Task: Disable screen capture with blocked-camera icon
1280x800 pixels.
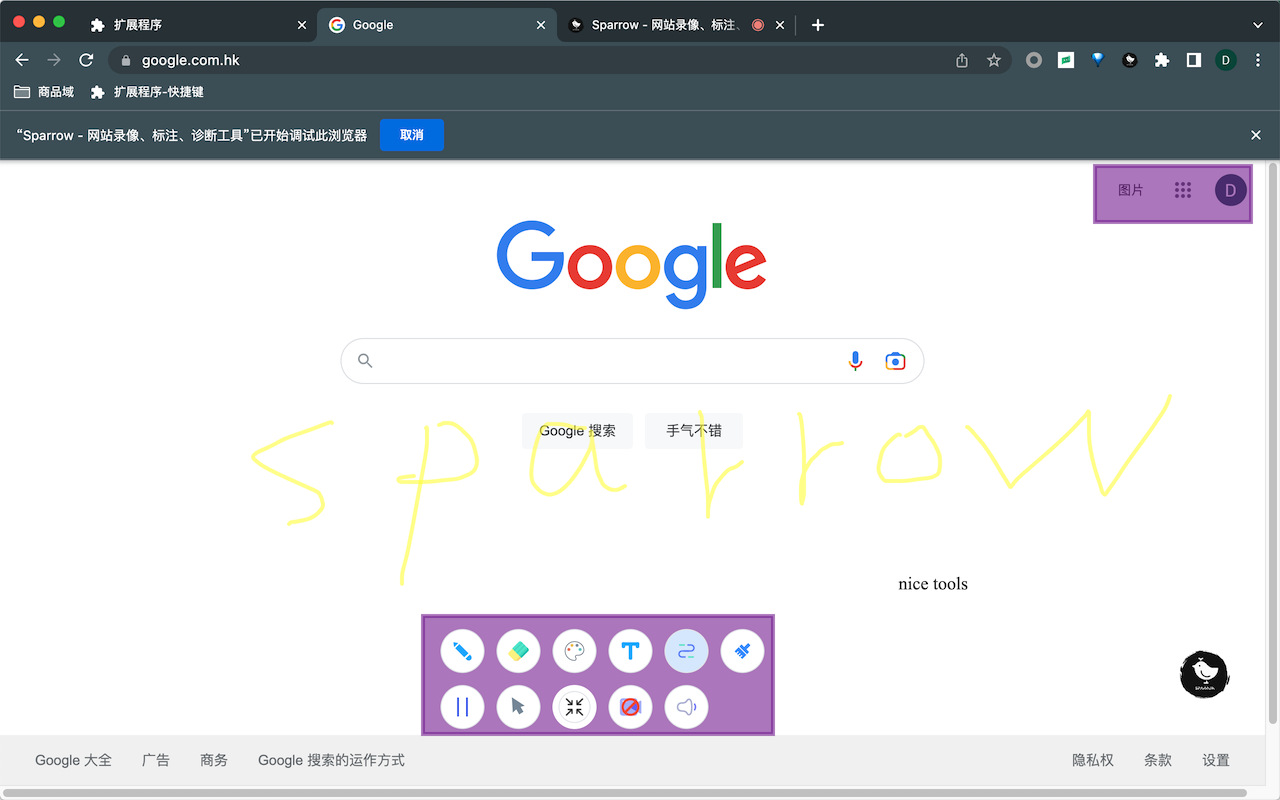Action: point(630,707)
